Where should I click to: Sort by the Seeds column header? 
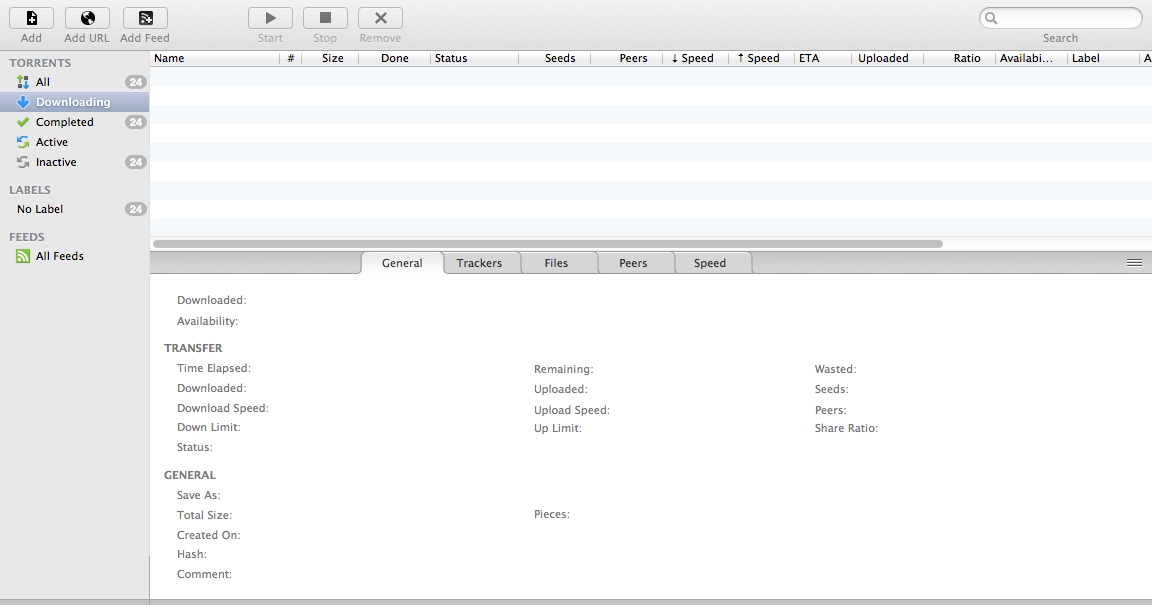555,58
